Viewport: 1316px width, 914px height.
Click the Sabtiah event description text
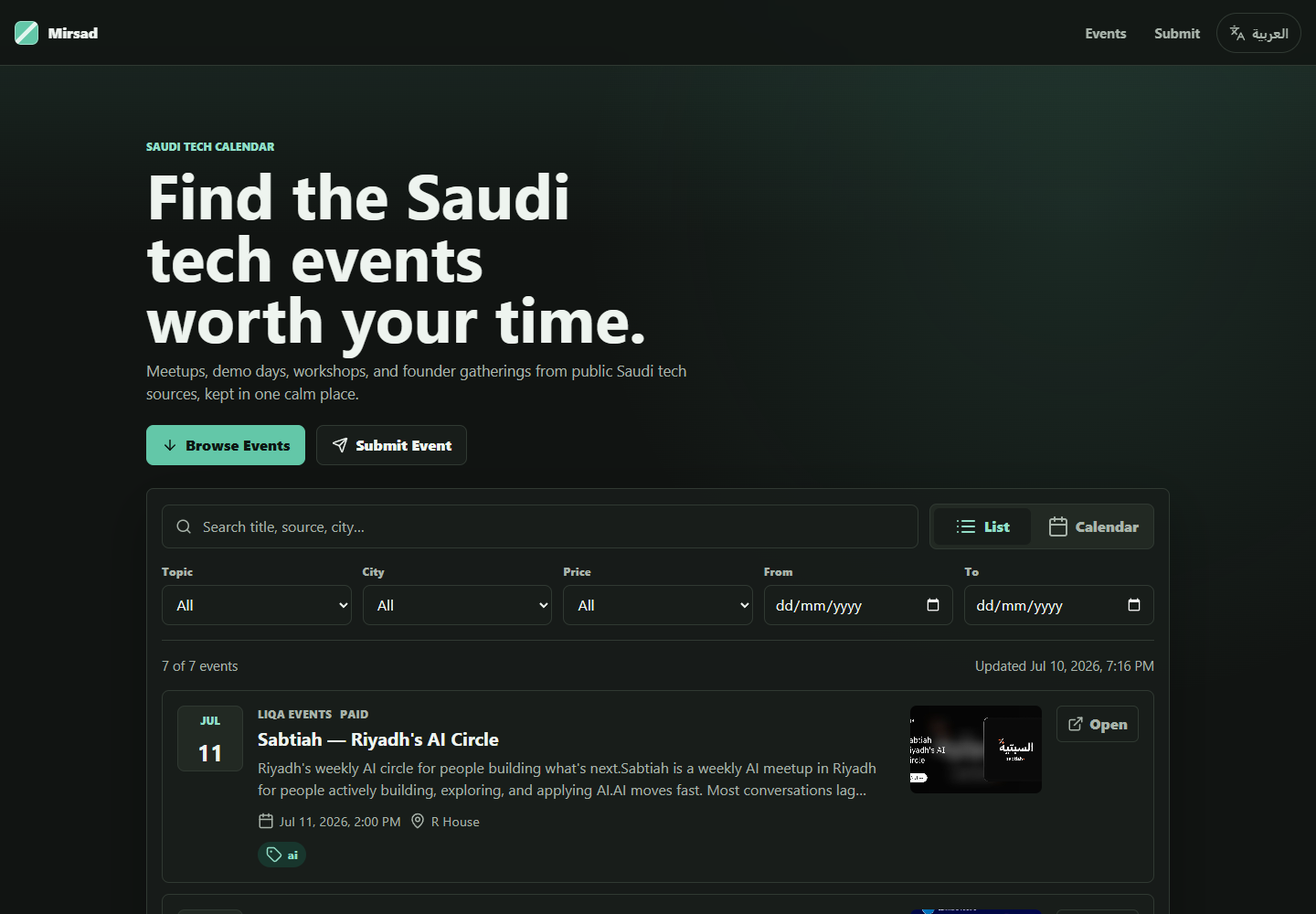click(567, 779)
